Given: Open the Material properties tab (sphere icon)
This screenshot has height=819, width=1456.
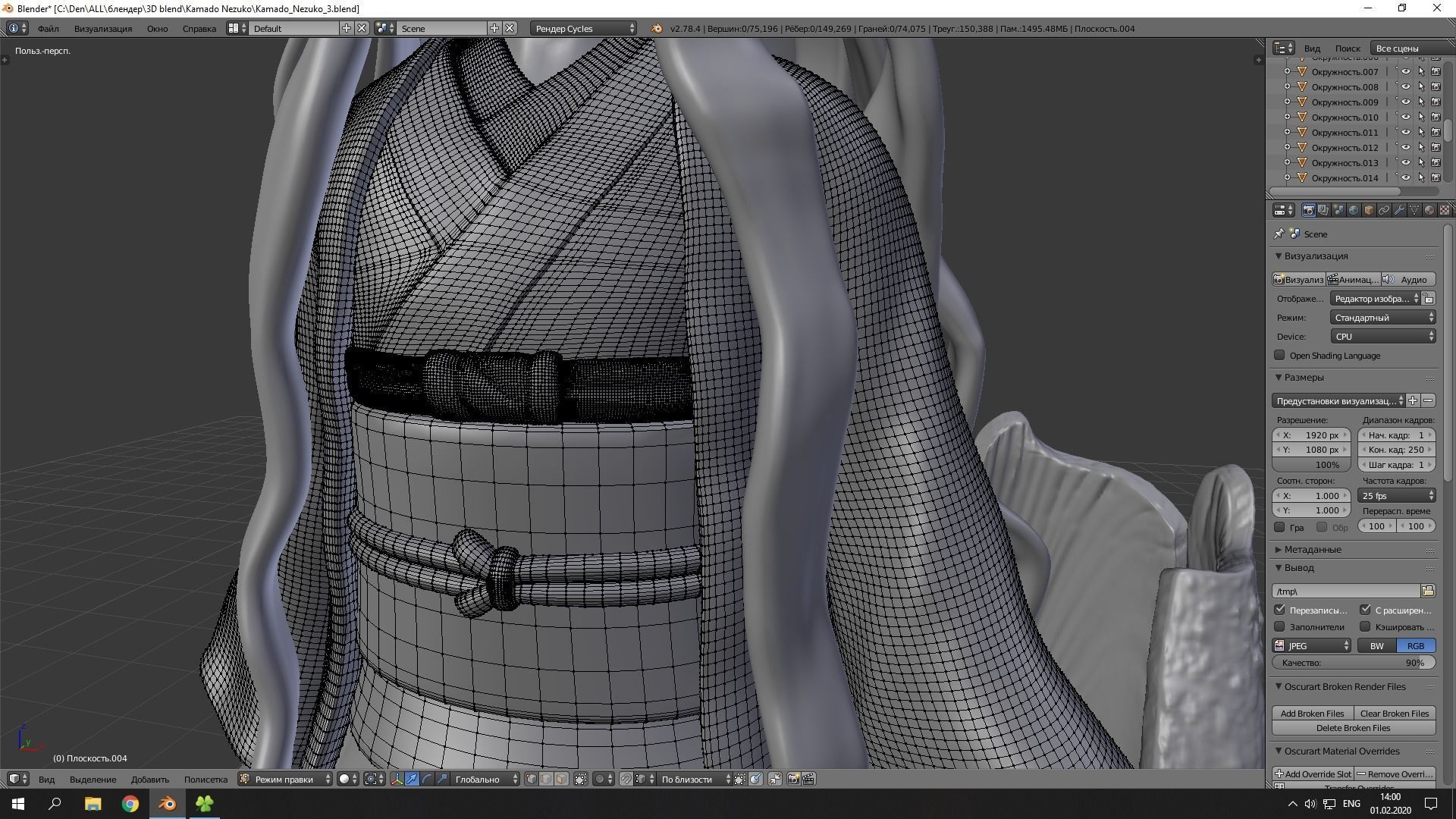Looking at the screenshot, I should (1430, 210).
